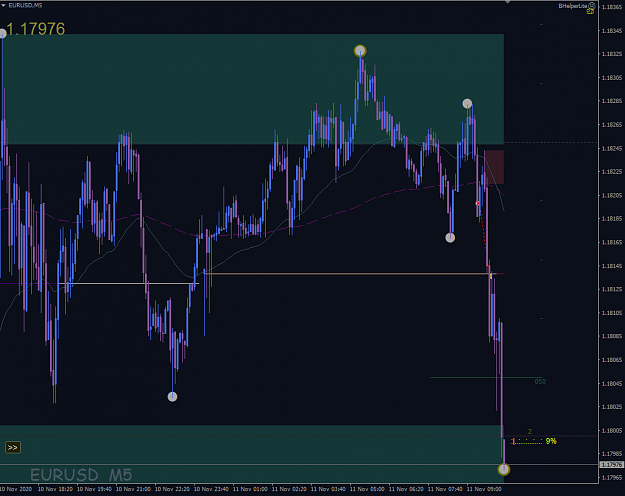
Task: Click the 1.18245 price scale label
Action: pos(612,148)
